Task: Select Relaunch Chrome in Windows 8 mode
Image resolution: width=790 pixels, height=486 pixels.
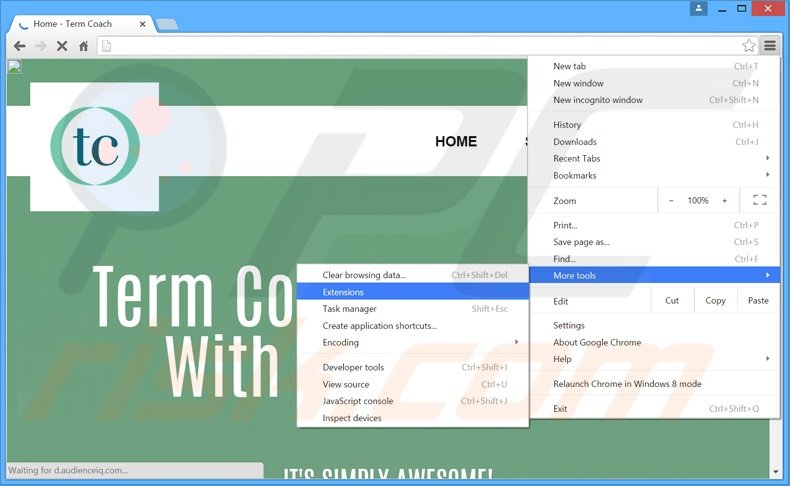Action: 654,384
